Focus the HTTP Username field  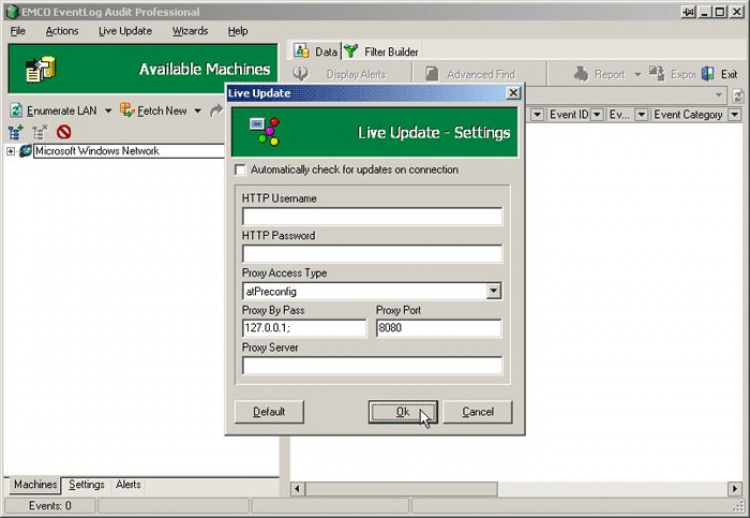(x=372, y=217)
